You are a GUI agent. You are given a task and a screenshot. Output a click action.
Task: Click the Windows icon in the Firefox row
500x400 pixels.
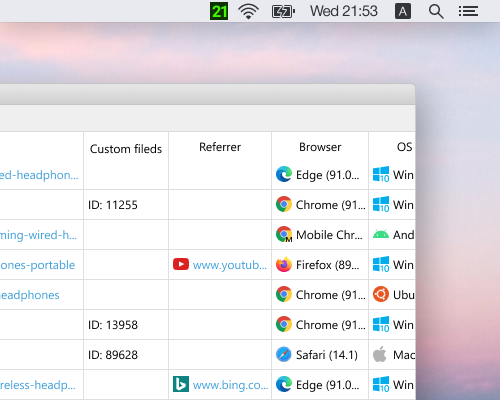381,264
